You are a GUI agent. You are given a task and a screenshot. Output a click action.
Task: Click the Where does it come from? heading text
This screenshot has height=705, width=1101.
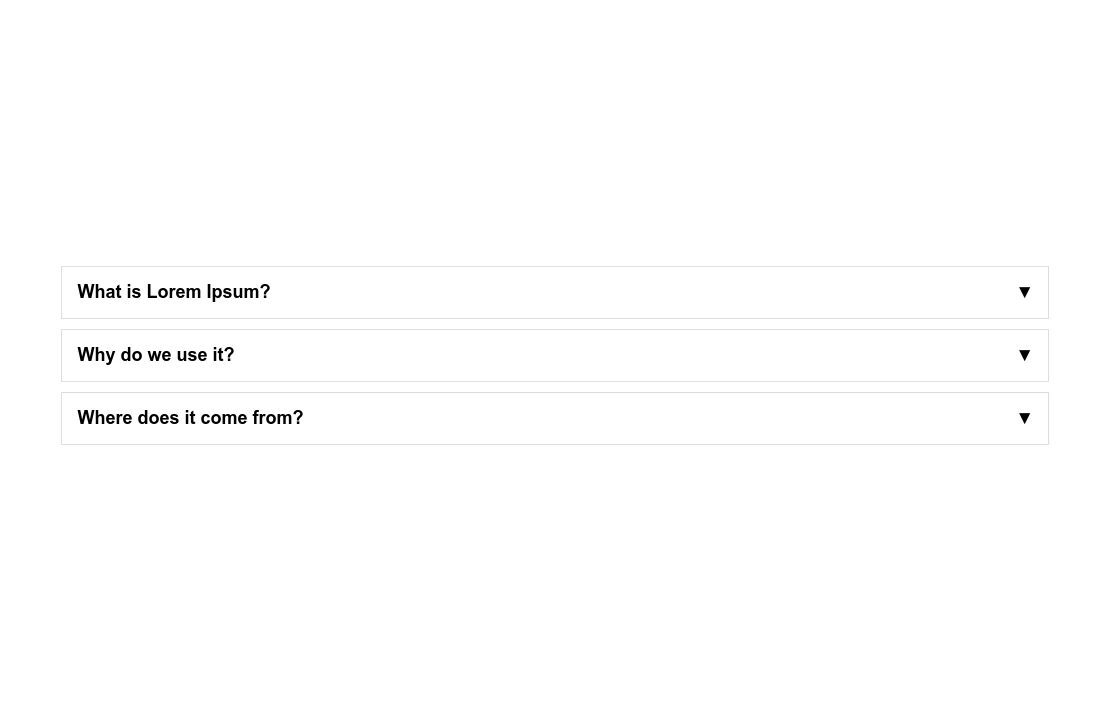[190, 418]
